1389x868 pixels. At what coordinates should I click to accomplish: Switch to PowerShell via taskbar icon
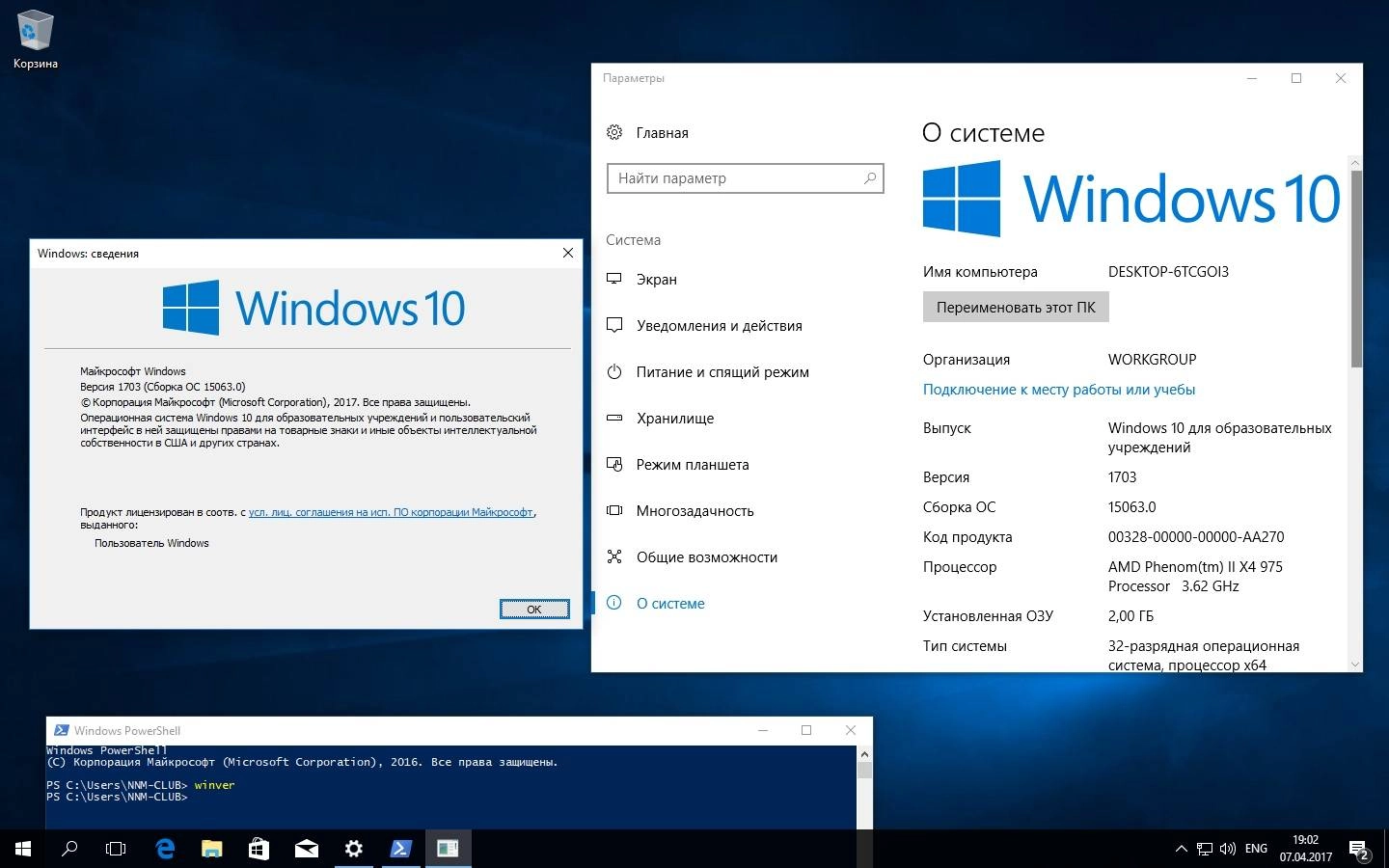click(400, 849)
